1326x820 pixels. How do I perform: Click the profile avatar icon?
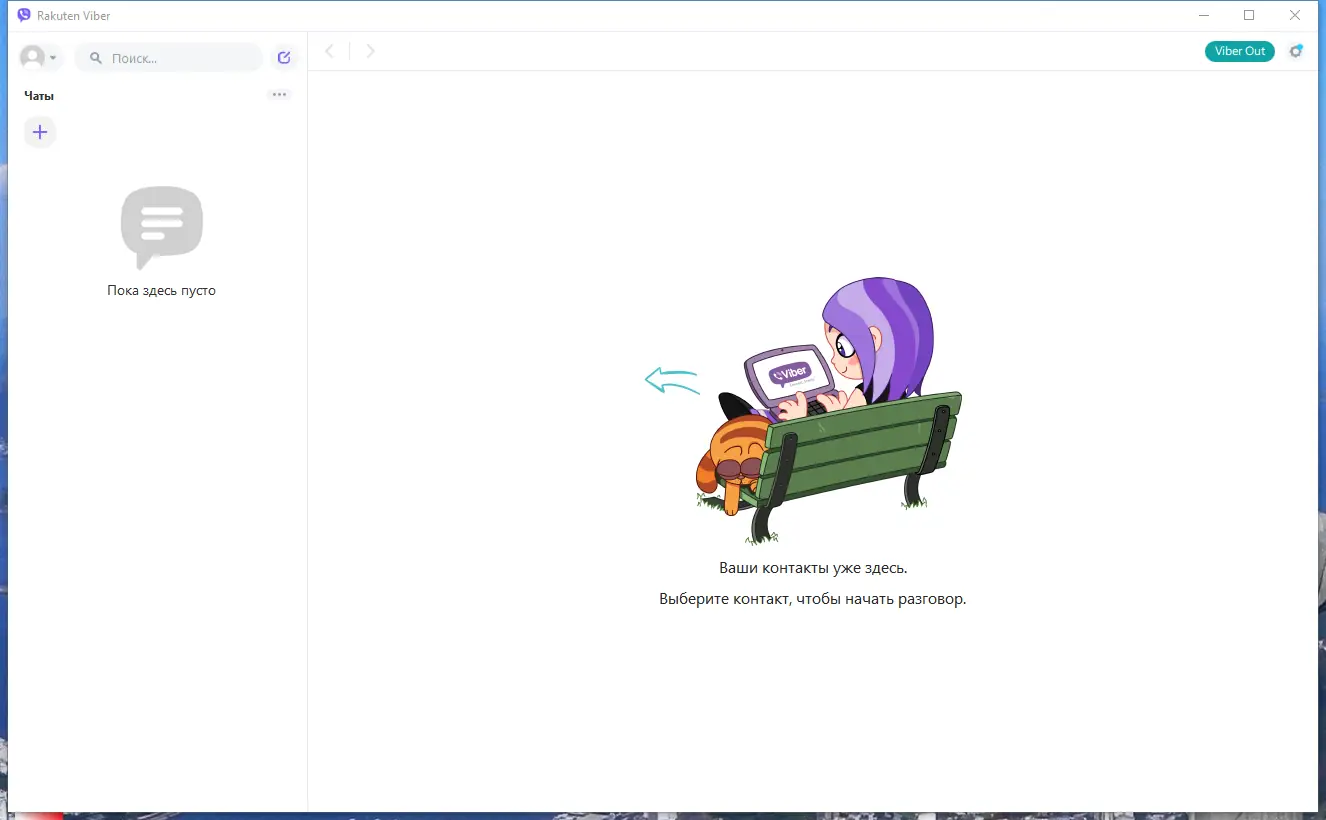33,57
